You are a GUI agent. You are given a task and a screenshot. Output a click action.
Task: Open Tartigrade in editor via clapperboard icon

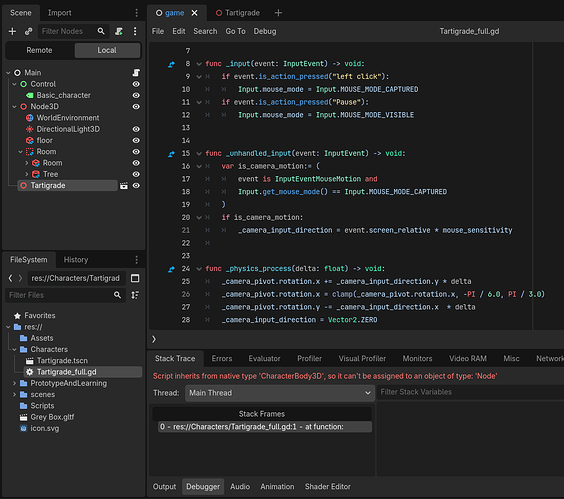(124, 186)
